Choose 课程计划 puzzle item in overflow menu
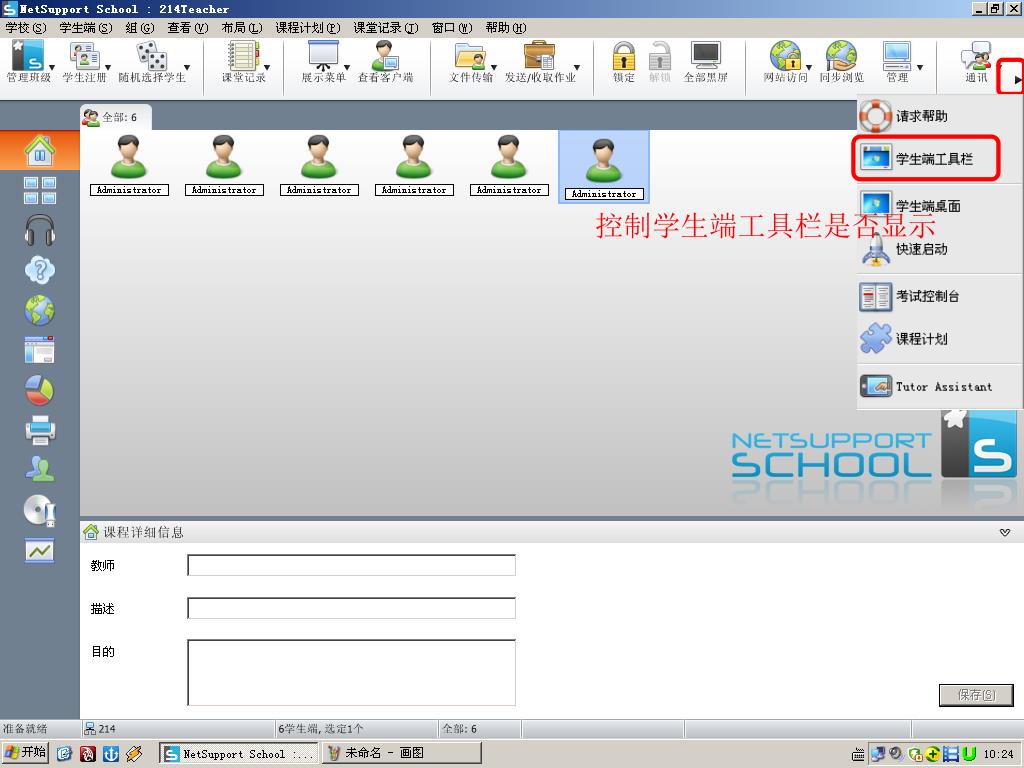The image size is (1024, 768). coord(939,338)
